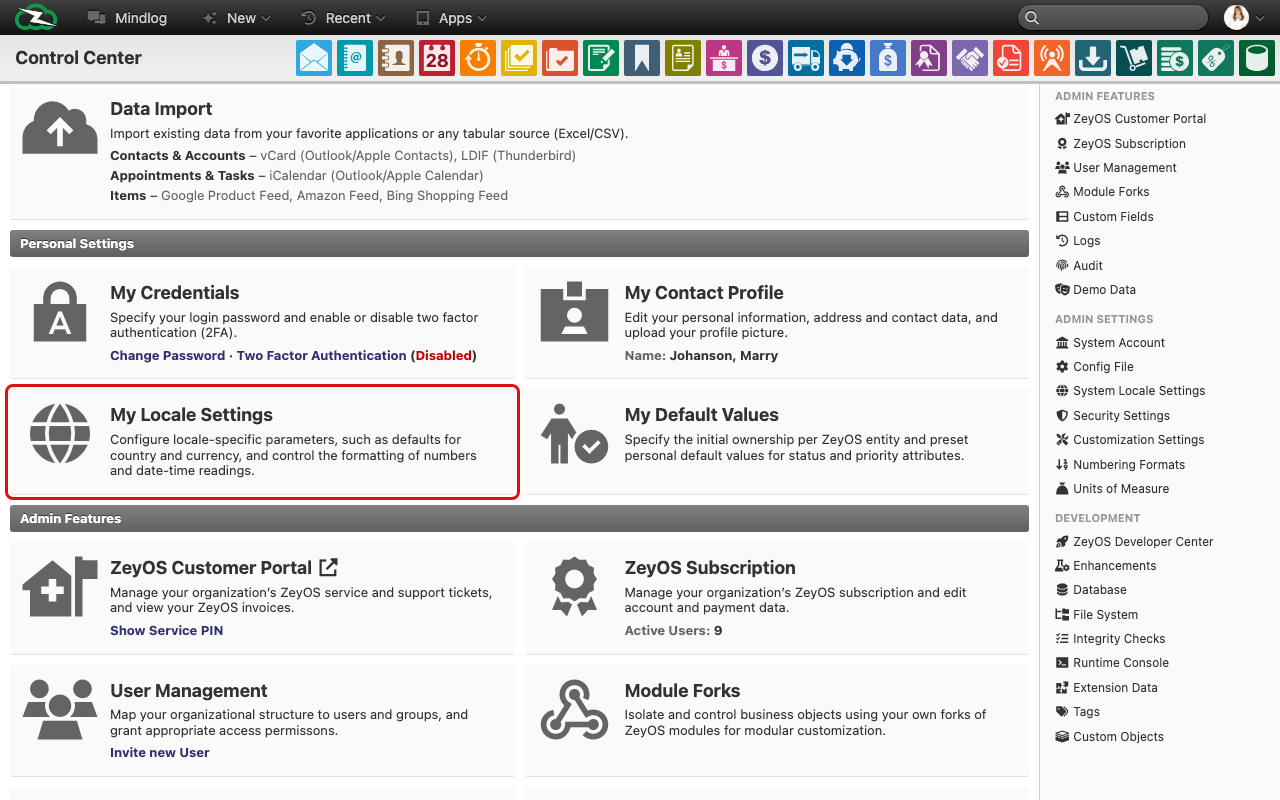This screenshot has height=800, width=1280.
Task: Open the dark blue bookmark icon
Action: click(x=642, y=58)
